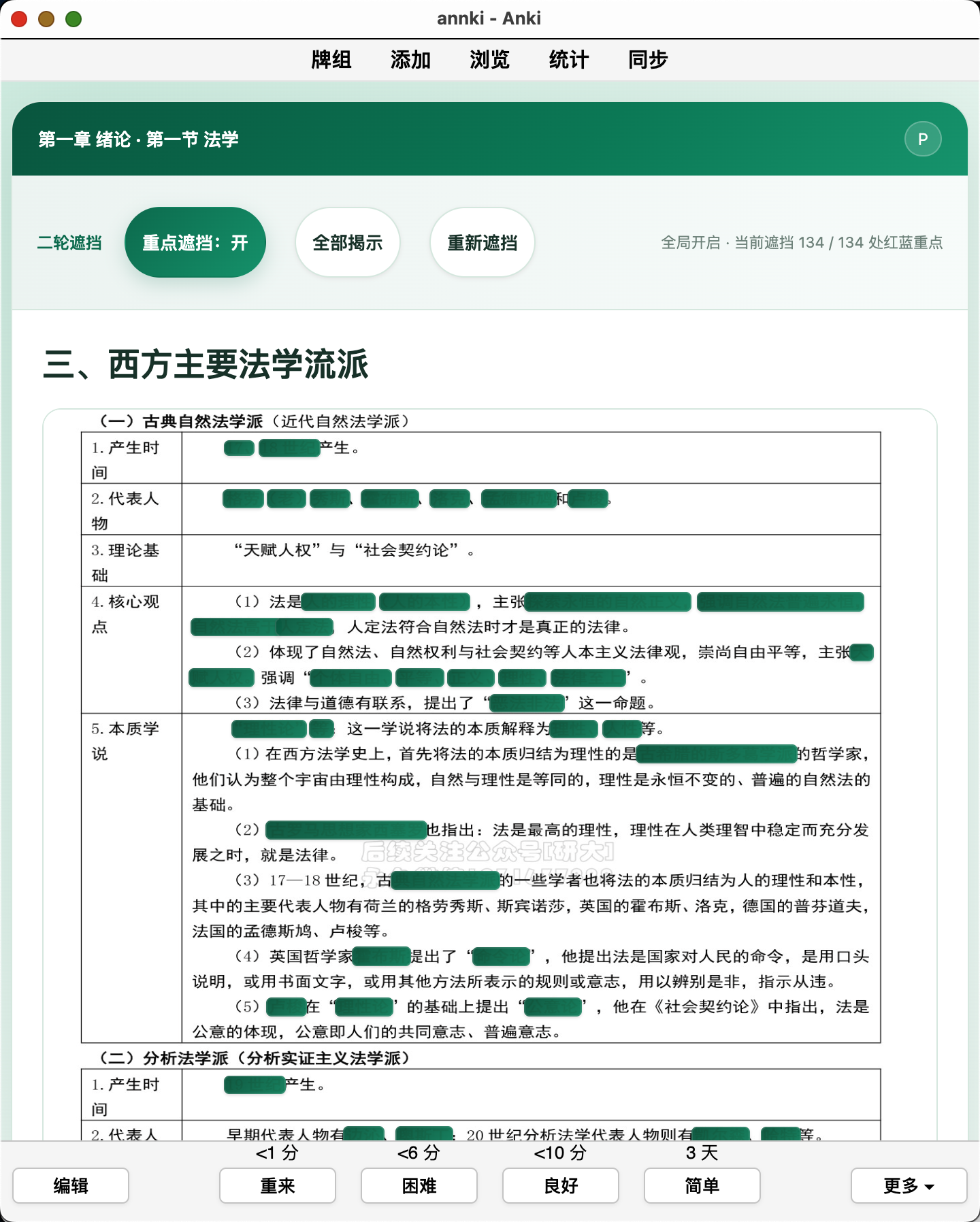Reveal the mask right after 和 in 代表人物 row

(588, 499)
